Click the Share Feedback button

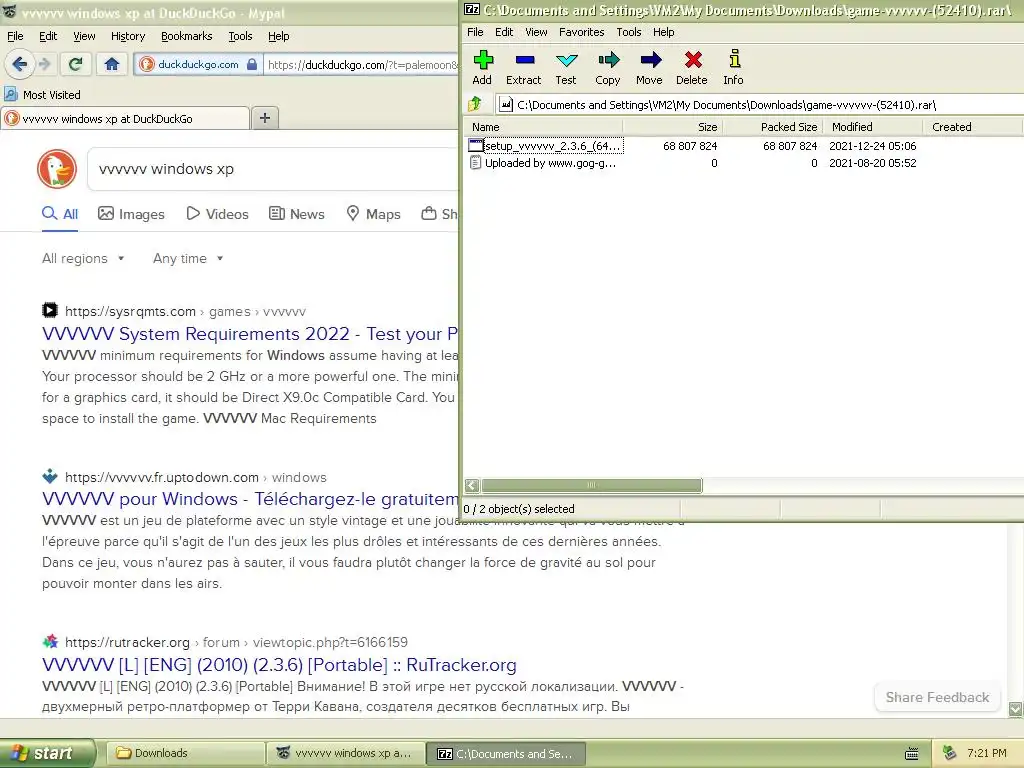937,697
